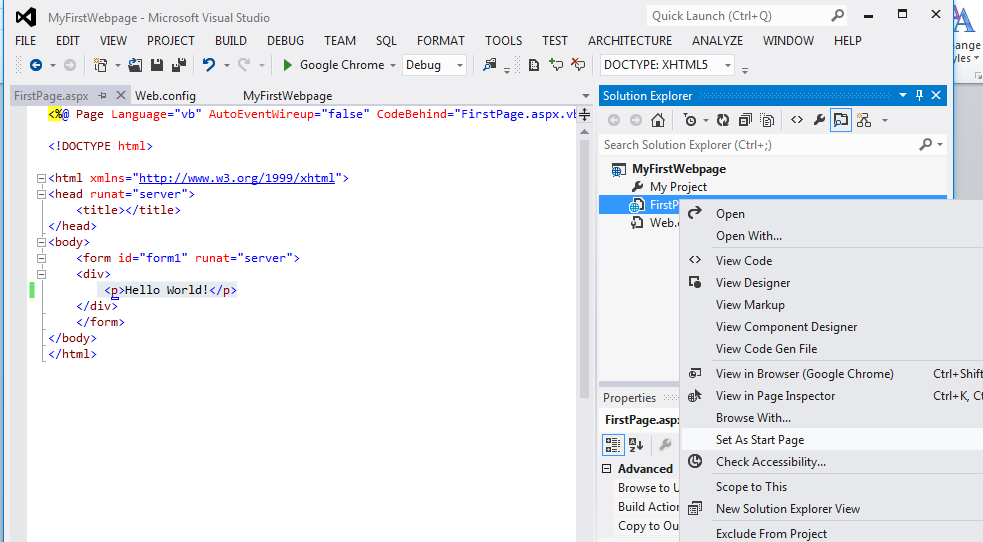Undo the last edit with Undo icon
This screenshot has width=983, height=542.
coord(209,65)
